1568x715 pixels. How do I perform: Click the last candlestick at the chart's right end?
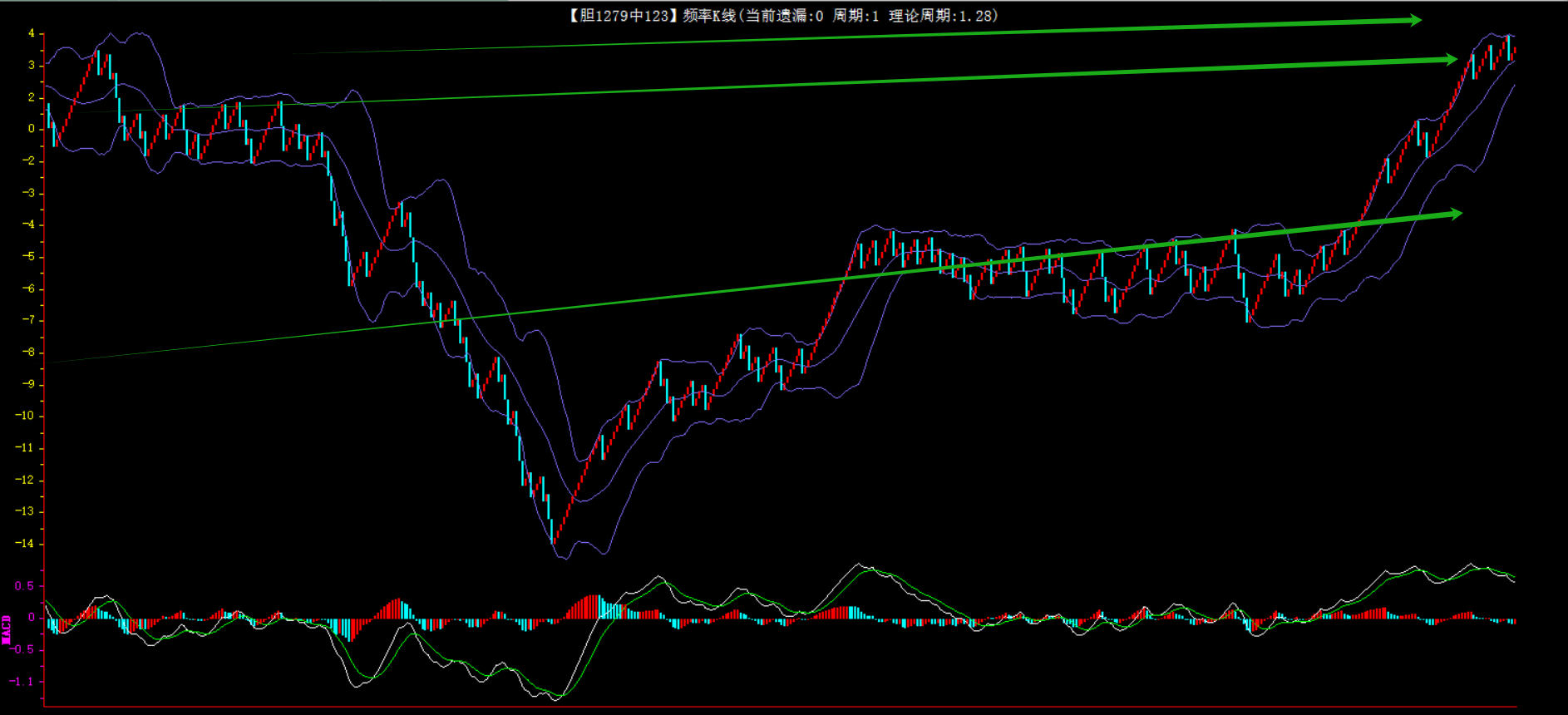[1514, 52]
